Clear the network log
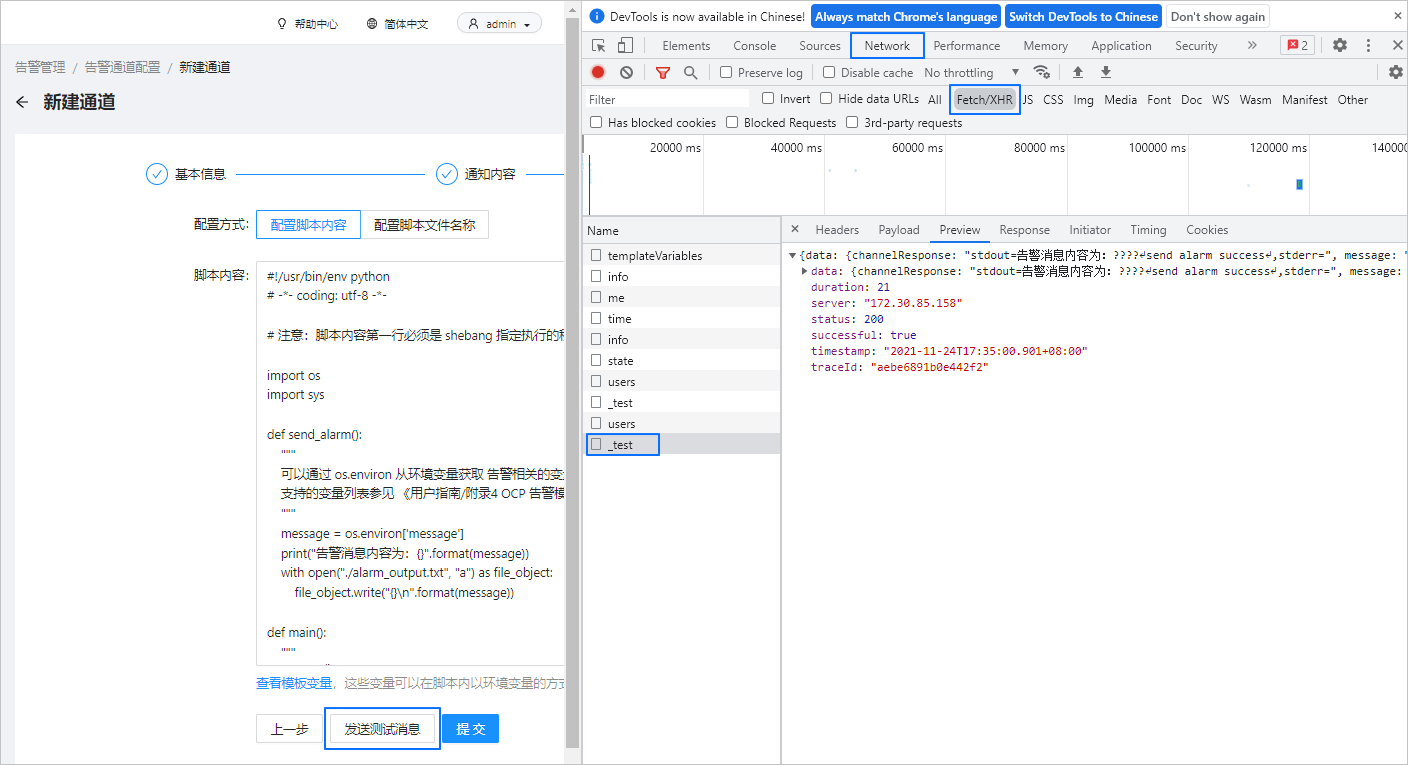 [x=626, y=72]
